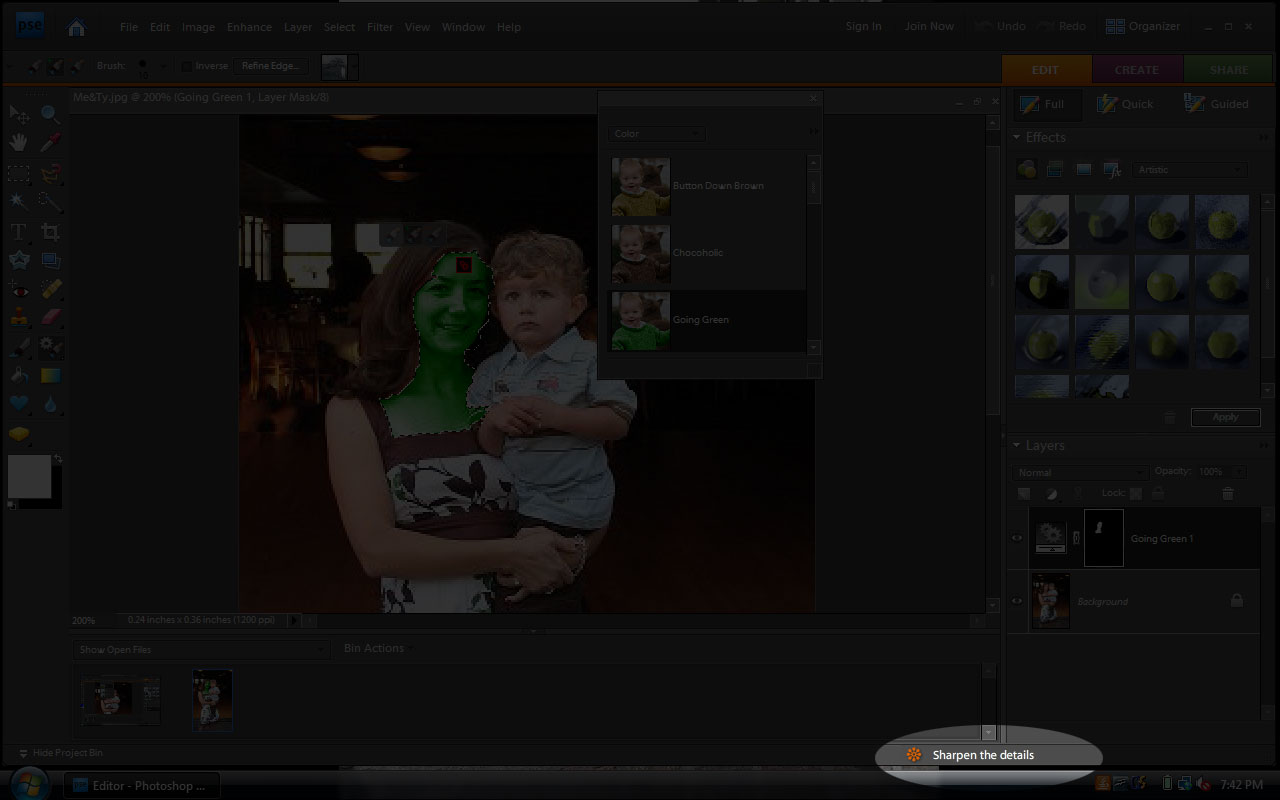Open the Enhance menu
Image resolution: width=1280 pixels, height=800 pixels.
249,27
